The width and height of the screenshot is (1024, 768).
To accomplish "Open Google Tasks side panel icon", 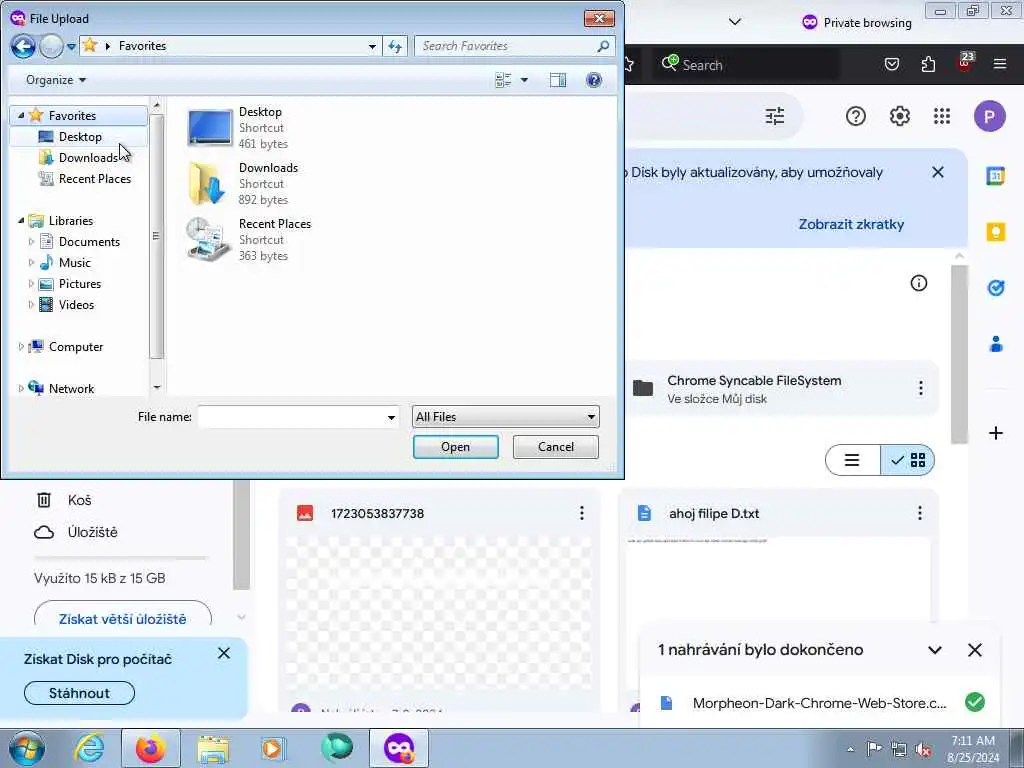I will (995, 288).
